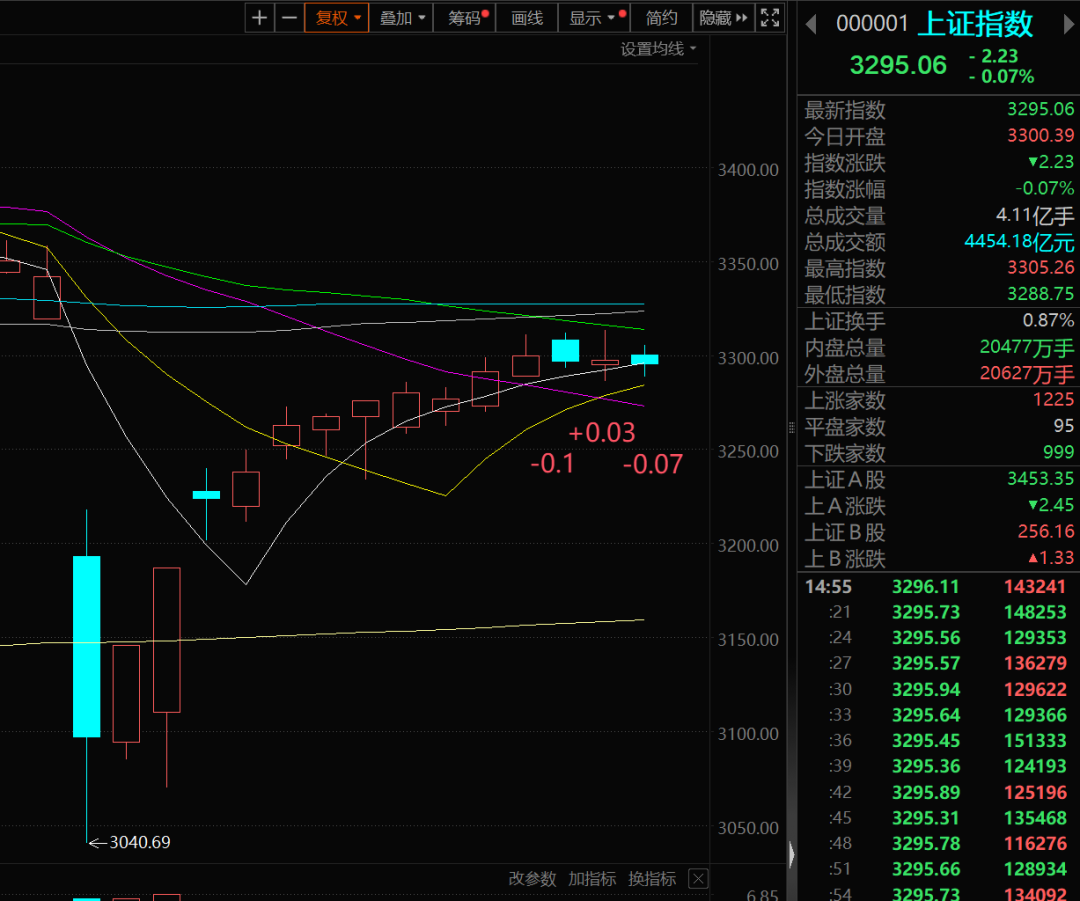Screen dimensions: 1080x901
Task: Toggle 简约 simplified view mode
Action: [661, 17]
